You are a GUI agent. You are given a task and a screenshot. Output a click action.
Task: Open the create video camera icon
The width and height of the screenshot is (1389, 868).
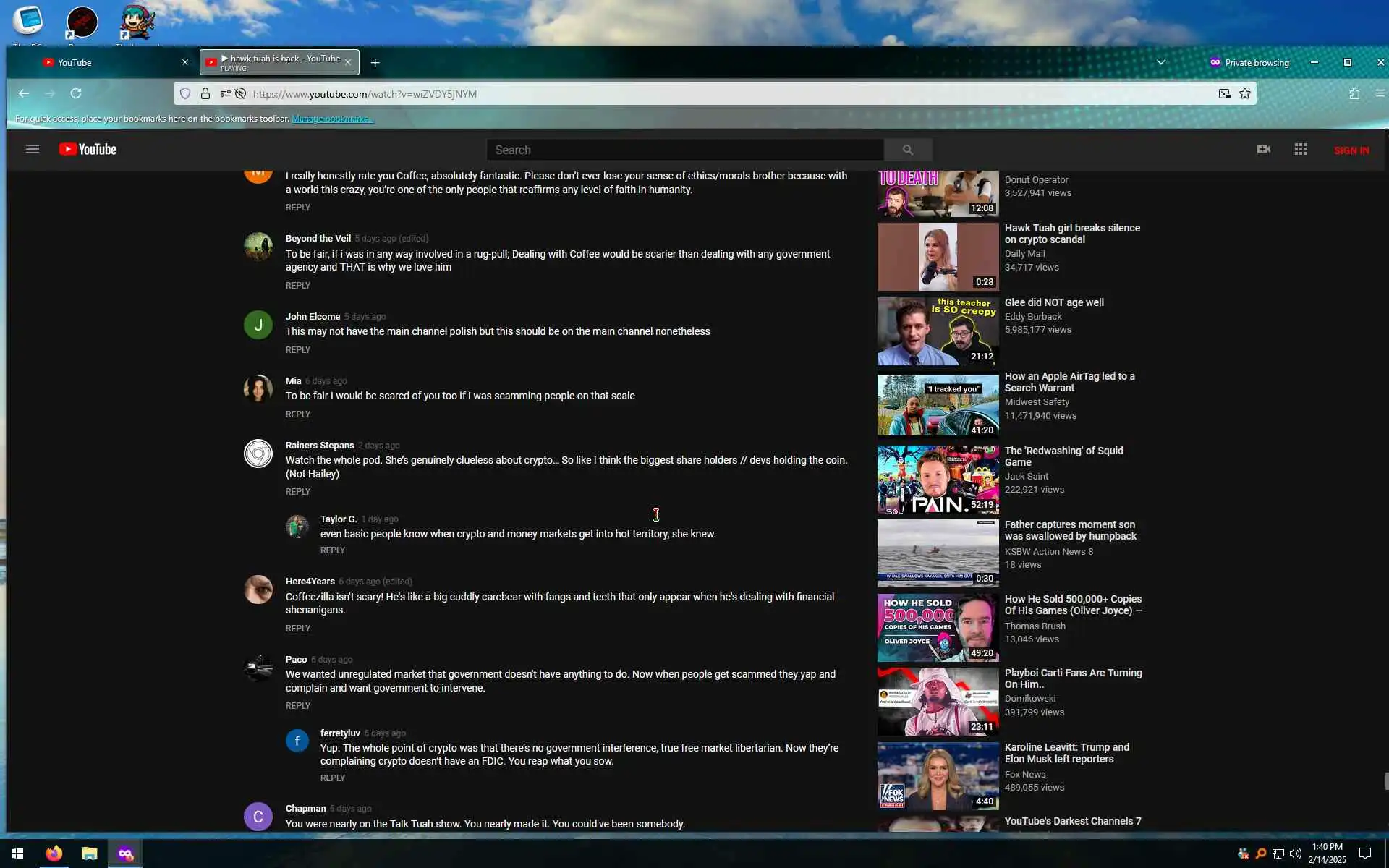pos(1263,149)
